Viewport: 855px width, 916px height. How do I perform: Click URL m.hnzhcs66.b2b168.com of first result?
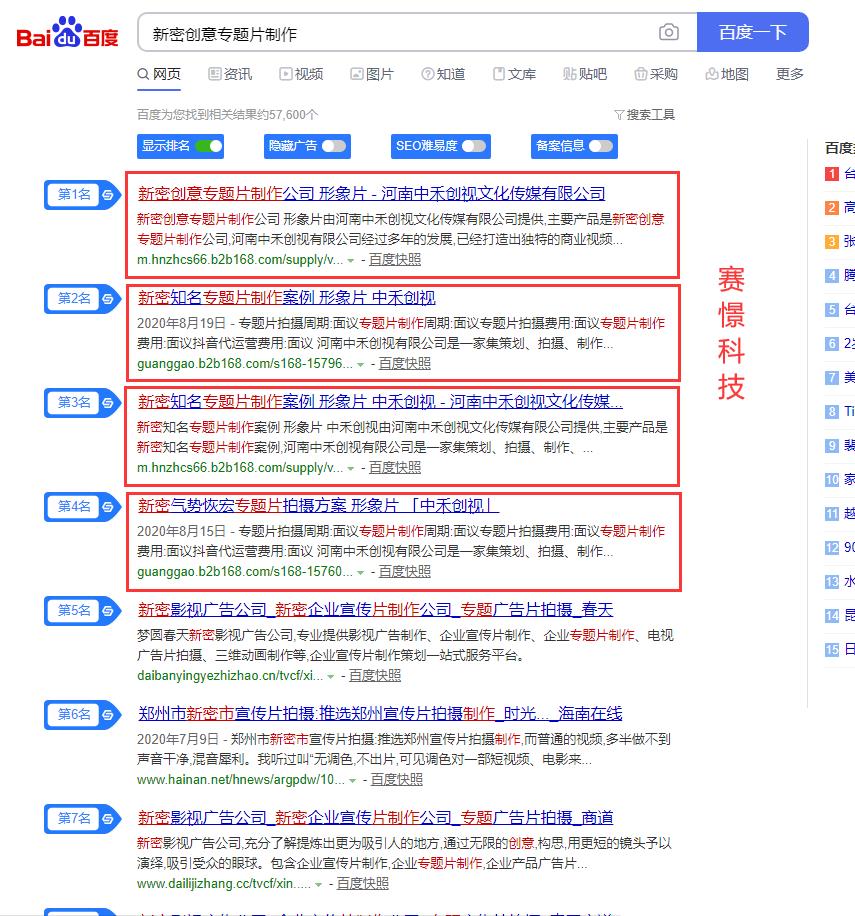point(240,259)
